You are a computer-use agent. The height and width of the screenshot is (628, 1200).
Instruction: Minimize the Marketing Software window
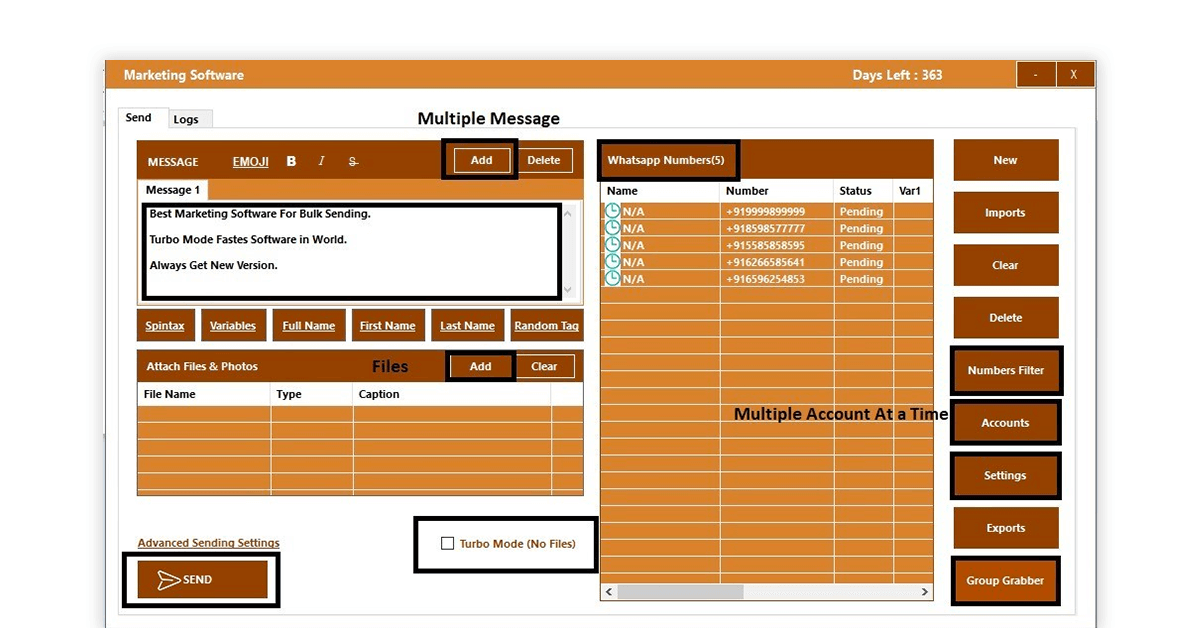(x=1036, y=75)
